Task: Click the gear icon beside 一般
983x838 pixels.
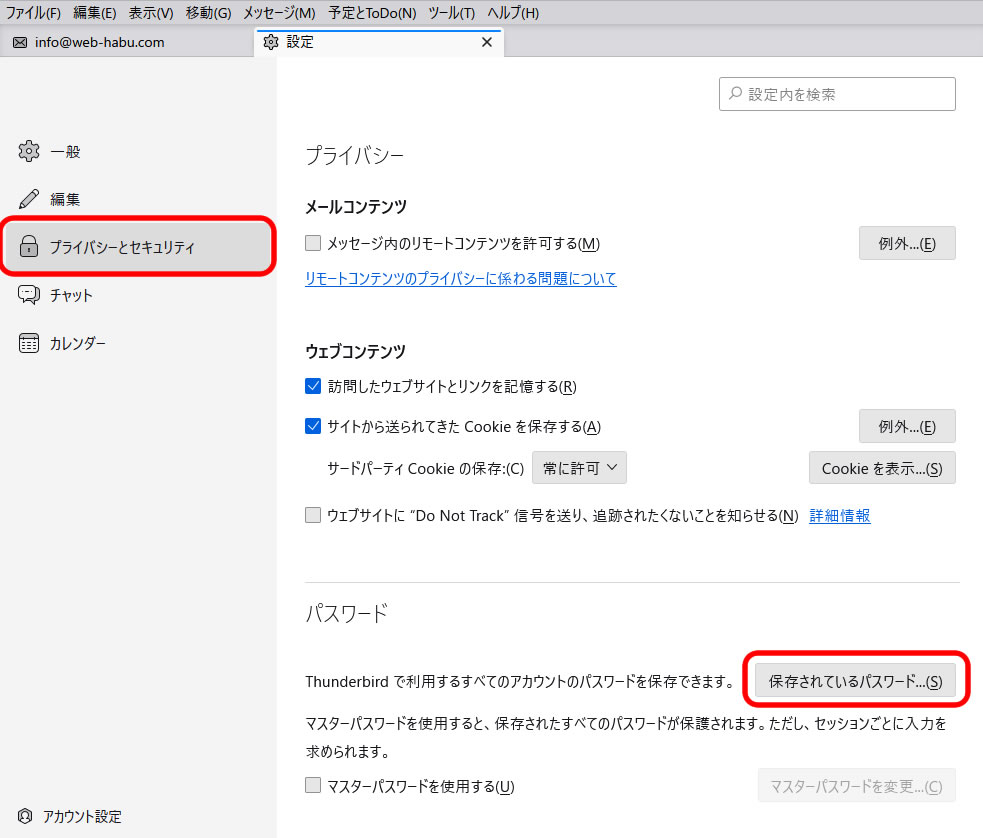Action: click(29, 152)
